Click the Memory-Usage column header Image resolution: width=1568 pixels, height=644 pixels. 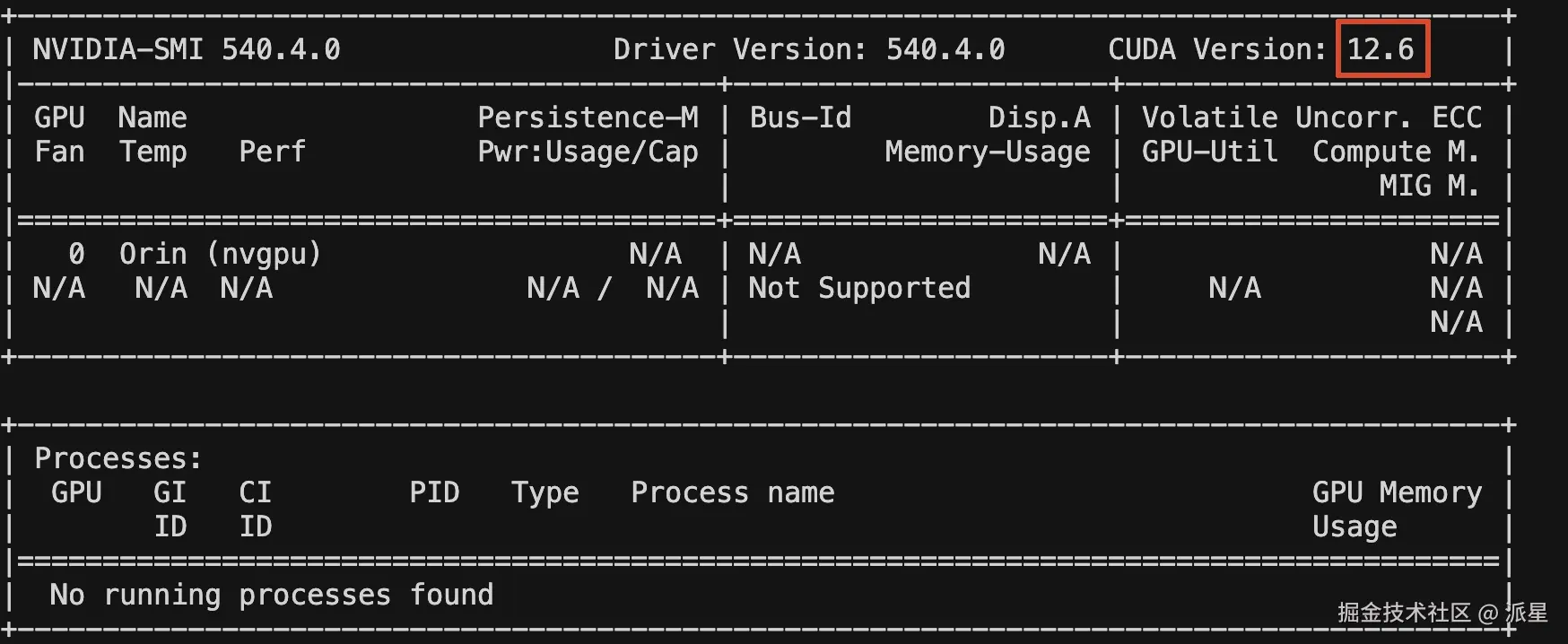tap(987, 152)
